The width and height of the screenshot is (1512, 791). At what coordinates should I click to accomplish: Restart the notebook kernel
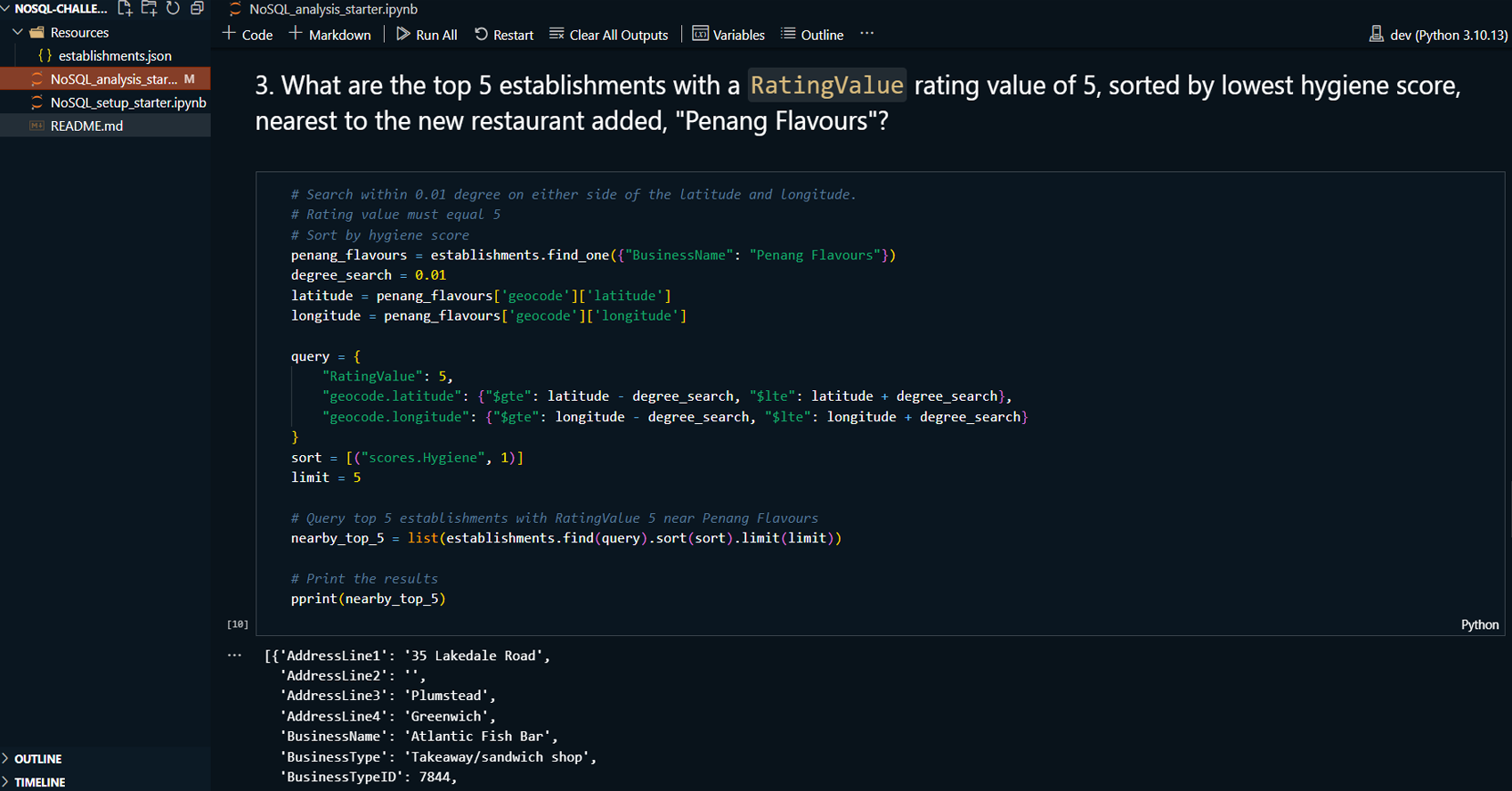click(504, 35)
